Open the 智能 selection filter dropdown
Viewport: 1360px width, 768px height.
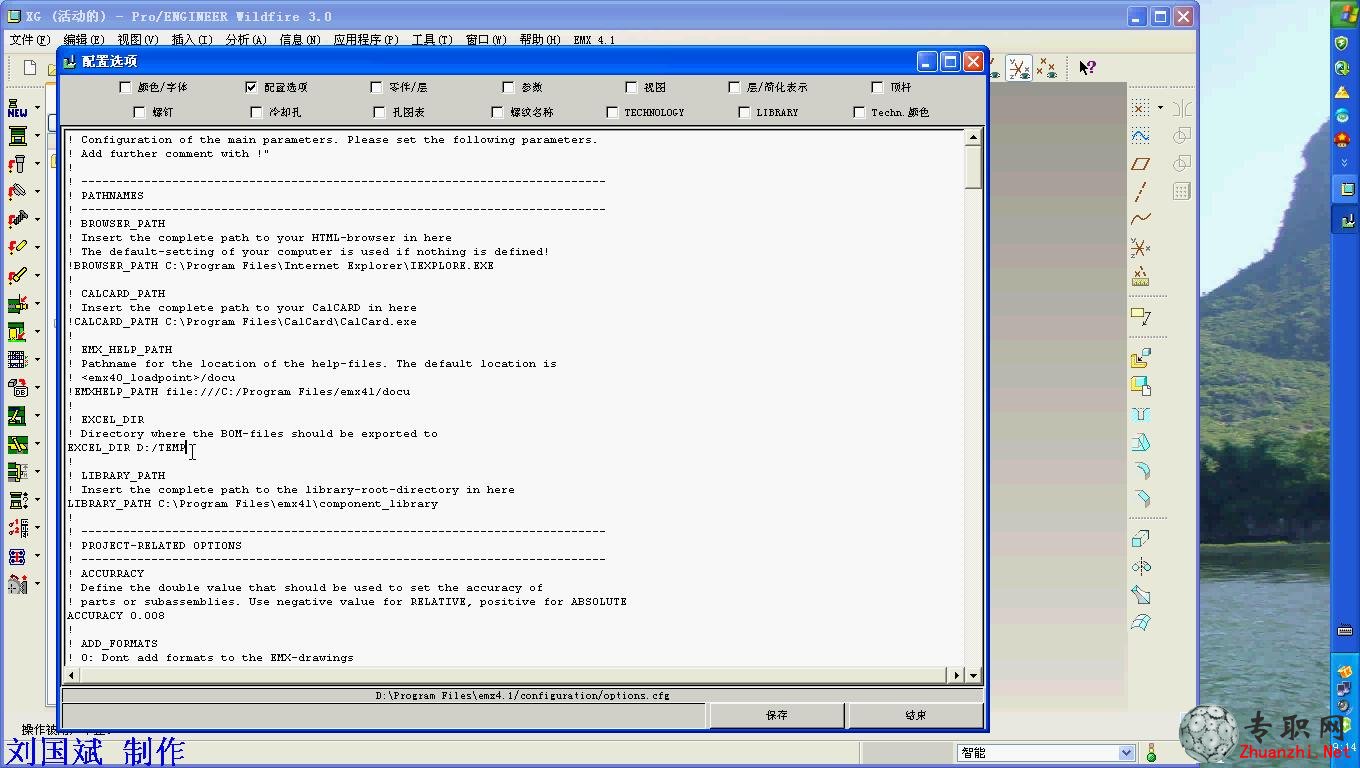1127,752
